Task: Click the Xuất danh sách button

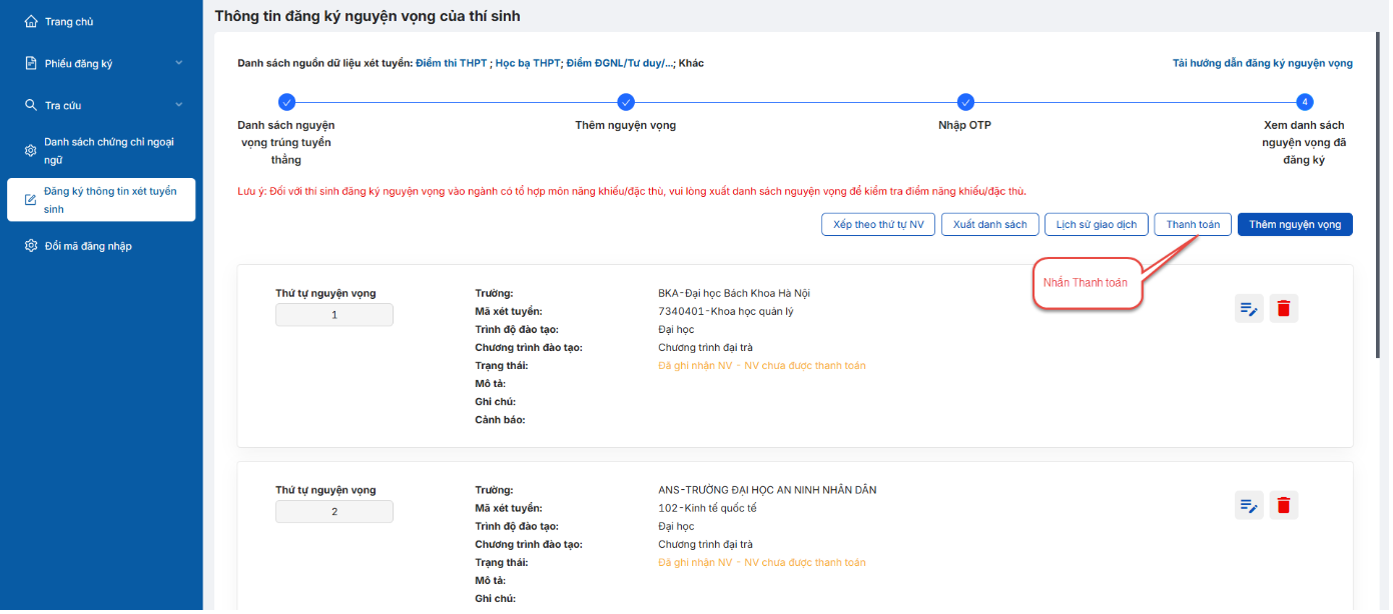Action: tap(990, 225)
